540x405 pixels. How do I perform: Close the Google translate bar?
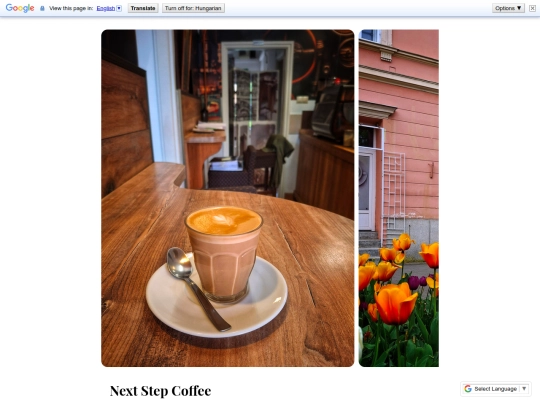point(532,8)
